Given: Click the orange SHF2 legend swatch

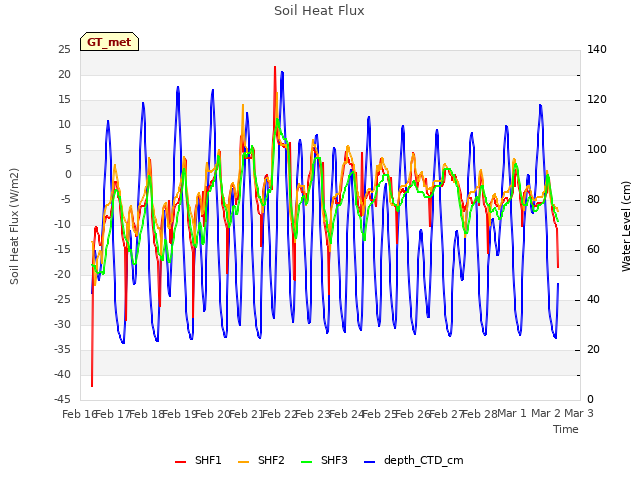Looking at the screenshot, I should tap(243, 462).
